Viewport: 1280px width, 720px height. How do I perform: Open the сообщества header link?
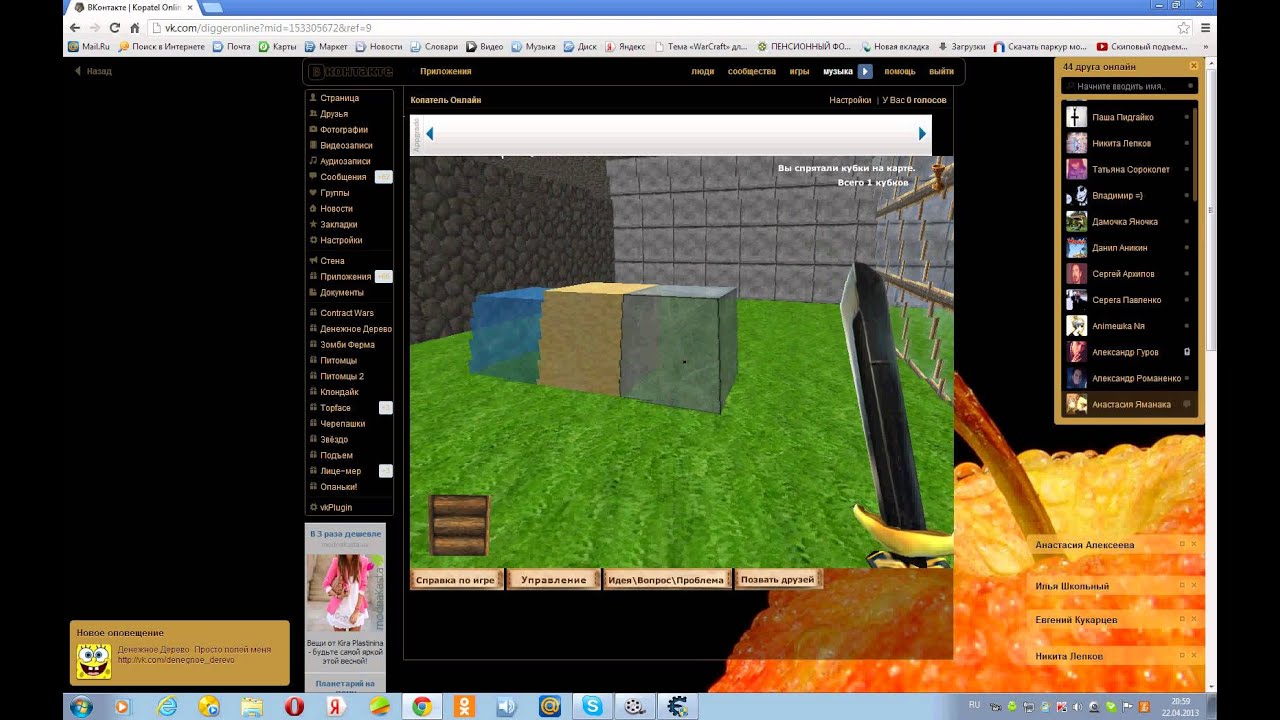tap(751, 71)
